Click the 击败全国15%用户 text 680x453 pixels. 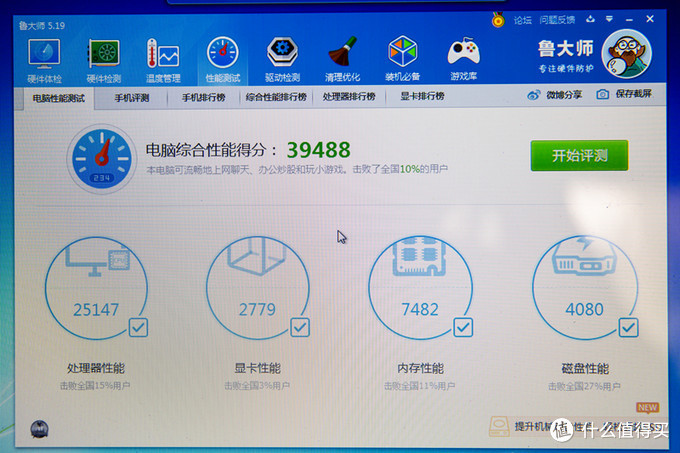pos(95,385)
